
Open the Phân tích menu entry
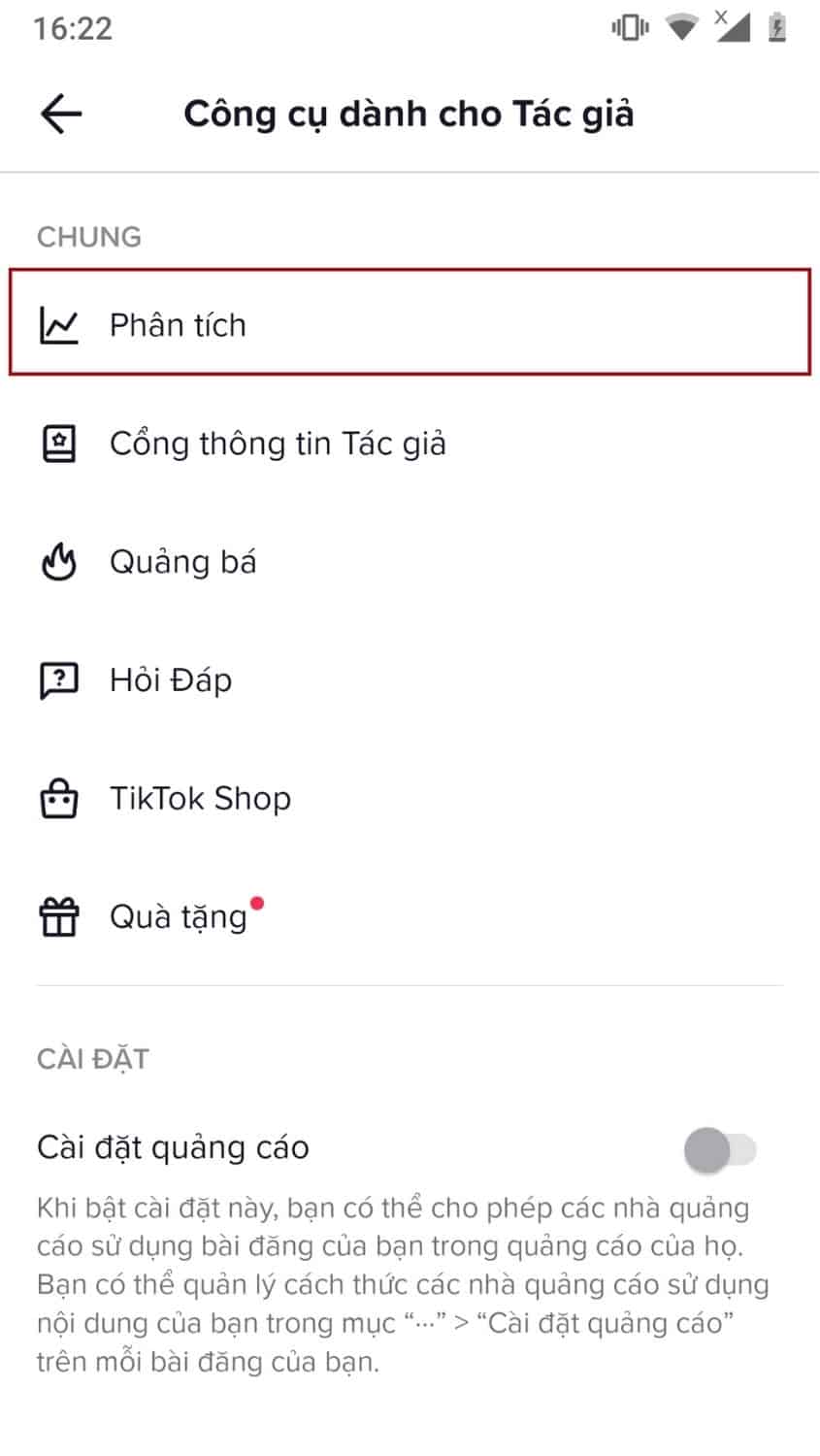point(178,325)
